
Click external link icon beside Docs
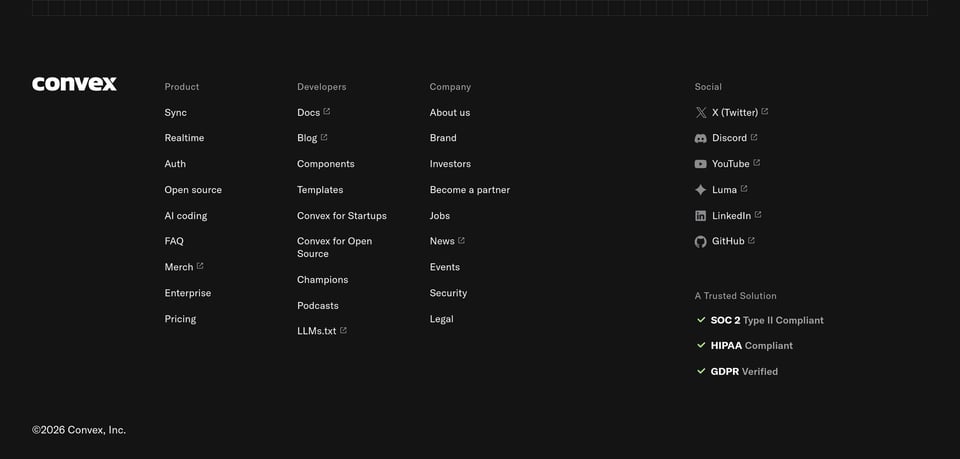327,111
